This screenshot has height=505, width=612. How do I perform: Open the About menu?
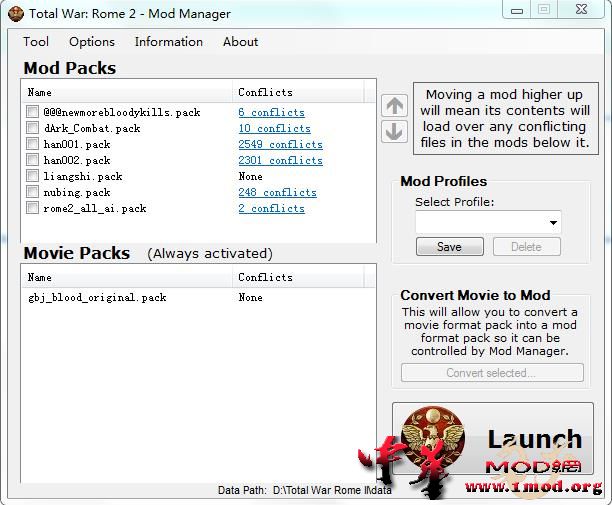click(x=241, y=42)
